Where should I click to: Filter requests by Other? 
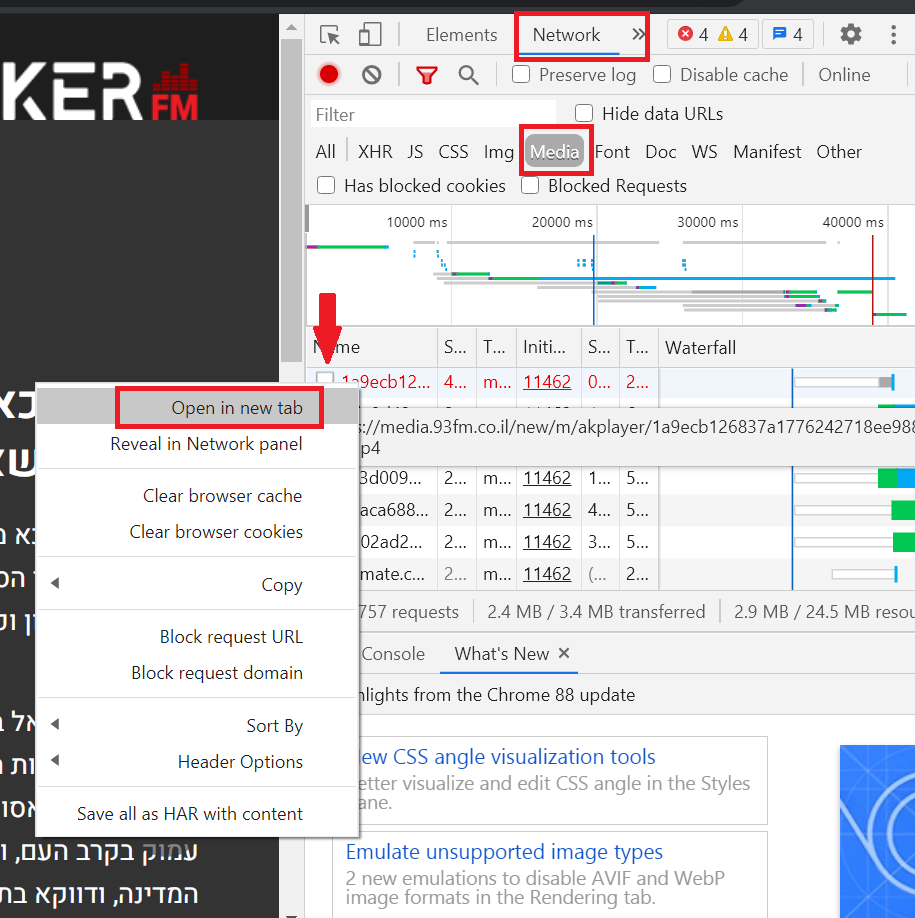coord(839,152)
